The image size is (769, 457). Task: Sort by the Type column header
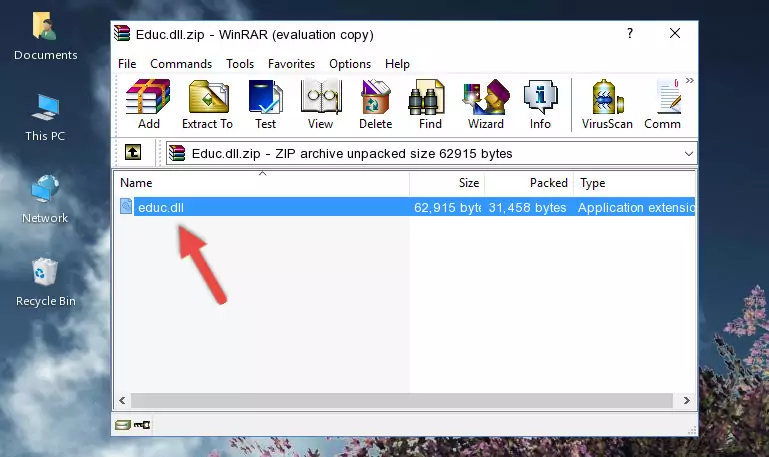[x=635, y=183]
